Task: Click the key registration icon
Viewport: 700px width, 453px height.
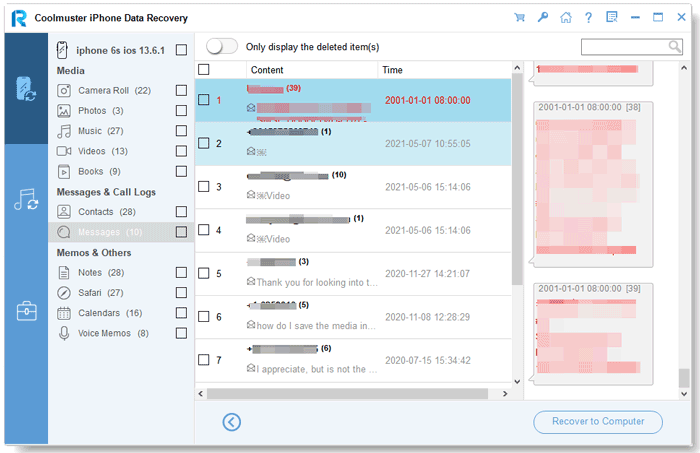Action: pos(542,17)
